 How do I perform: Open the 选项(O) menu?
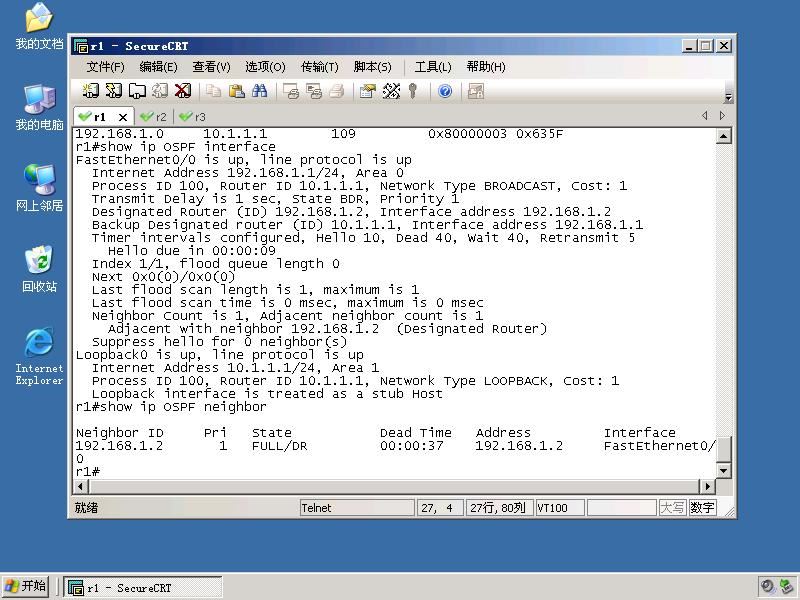pyautogui.click(x=265, y=67)
